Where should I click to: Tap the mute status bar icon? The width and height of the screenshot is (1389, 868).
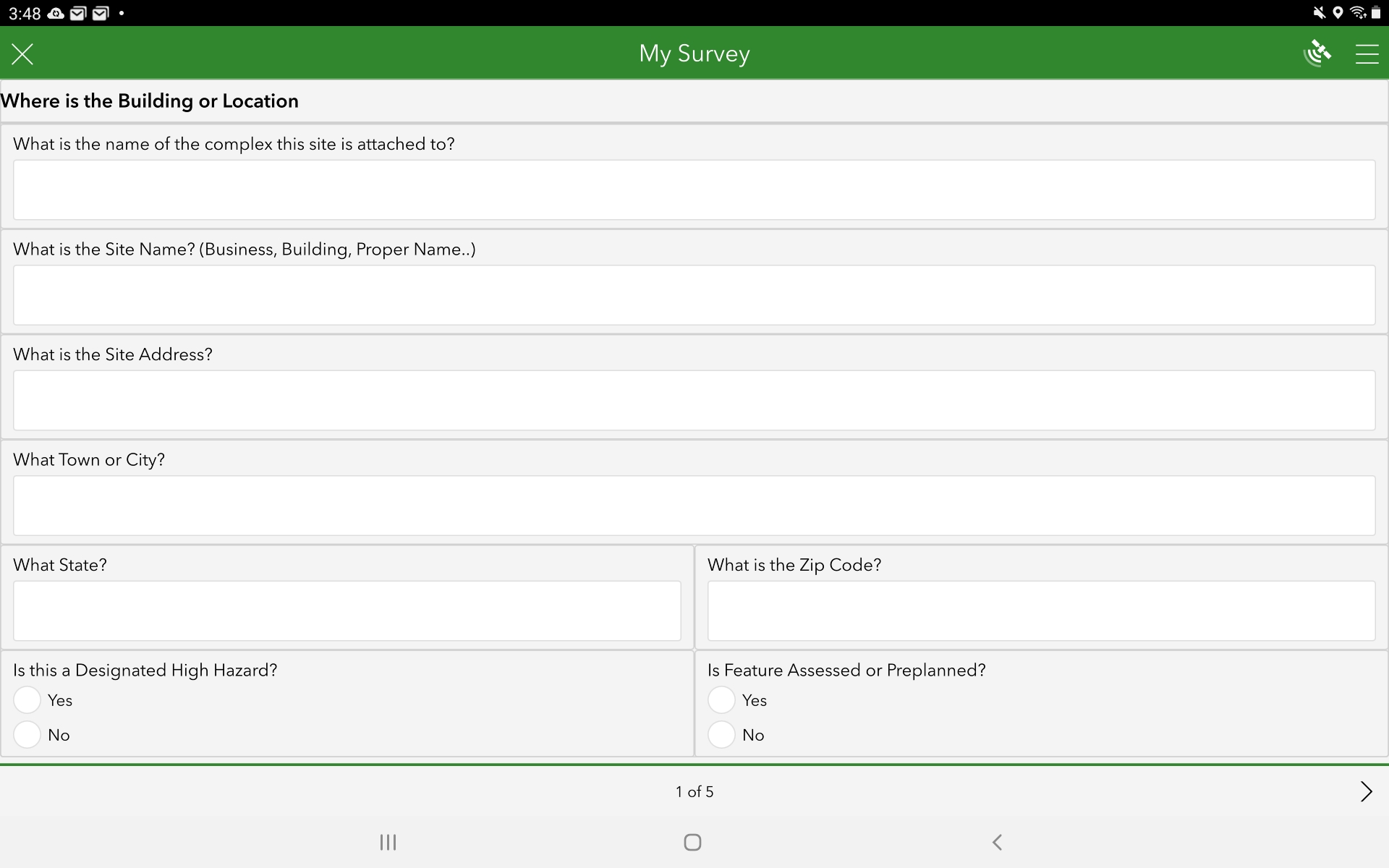tap(1320, 12)
